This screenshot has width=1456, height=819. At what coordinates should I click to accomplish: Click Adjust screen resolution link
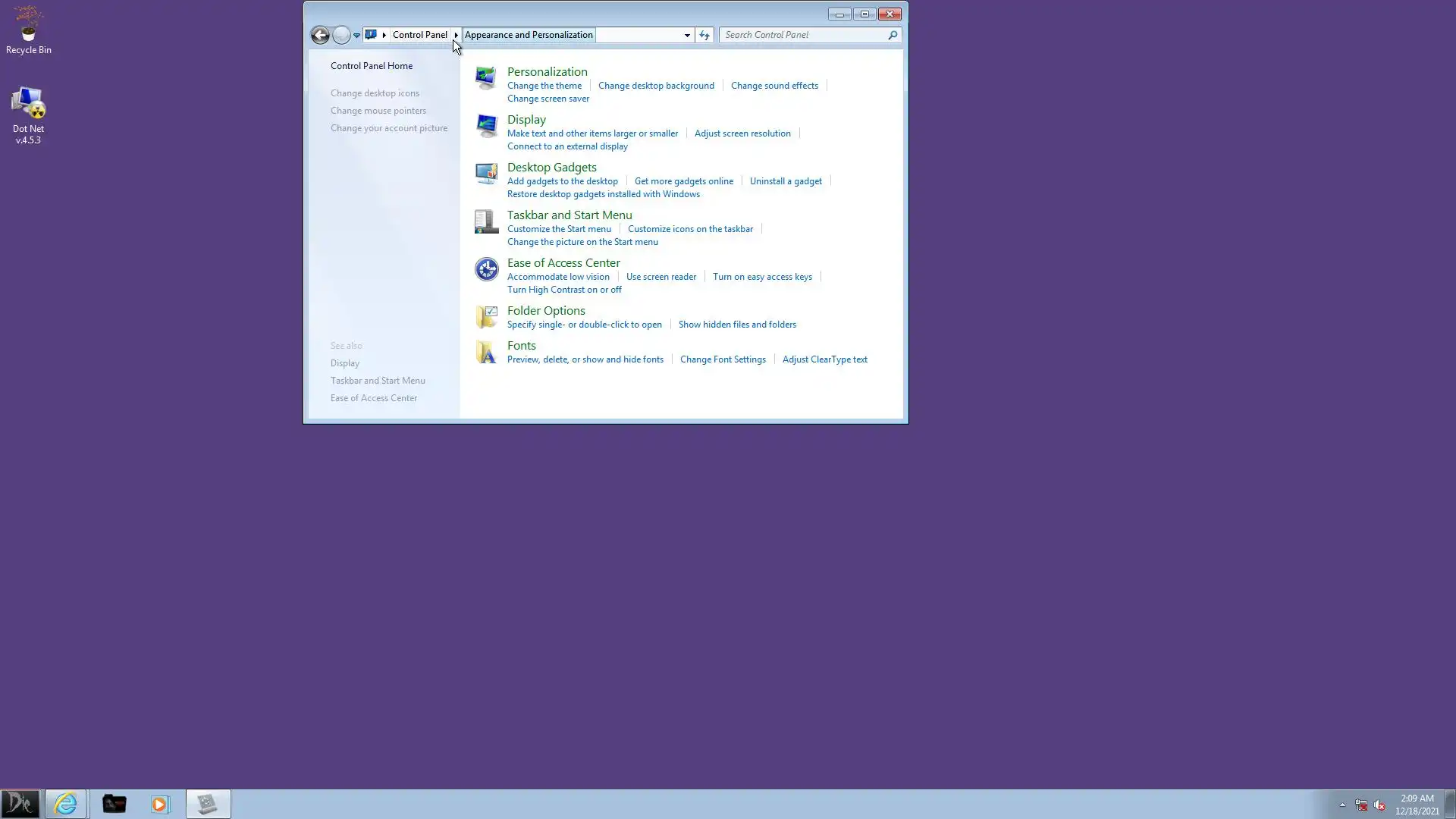742,133
